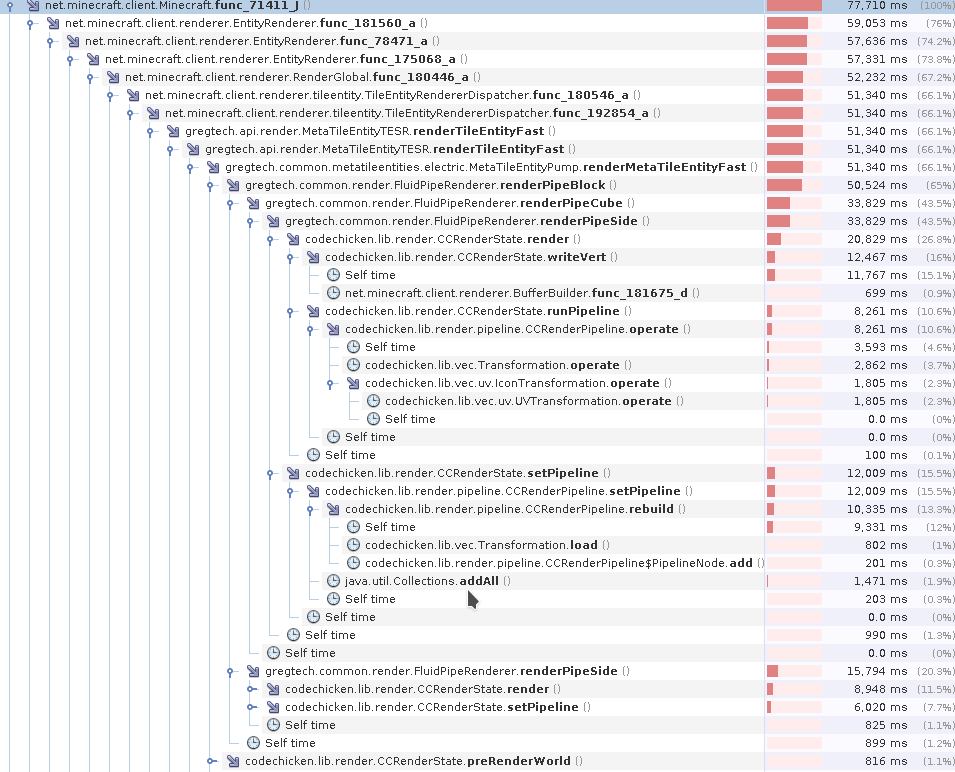Collapse the FluidPipeRenderer.renderPipeCube branch
Viewport: 955px width, 772px height.
point(231,203)
